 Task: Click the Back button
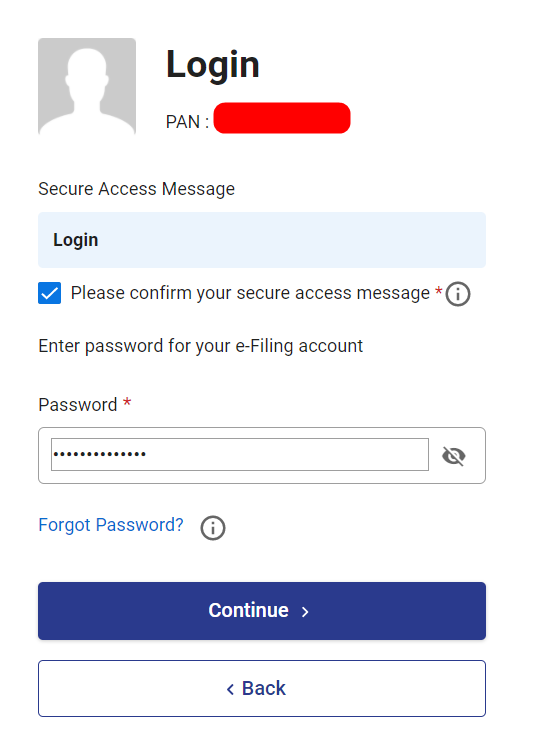click(262, 688)
